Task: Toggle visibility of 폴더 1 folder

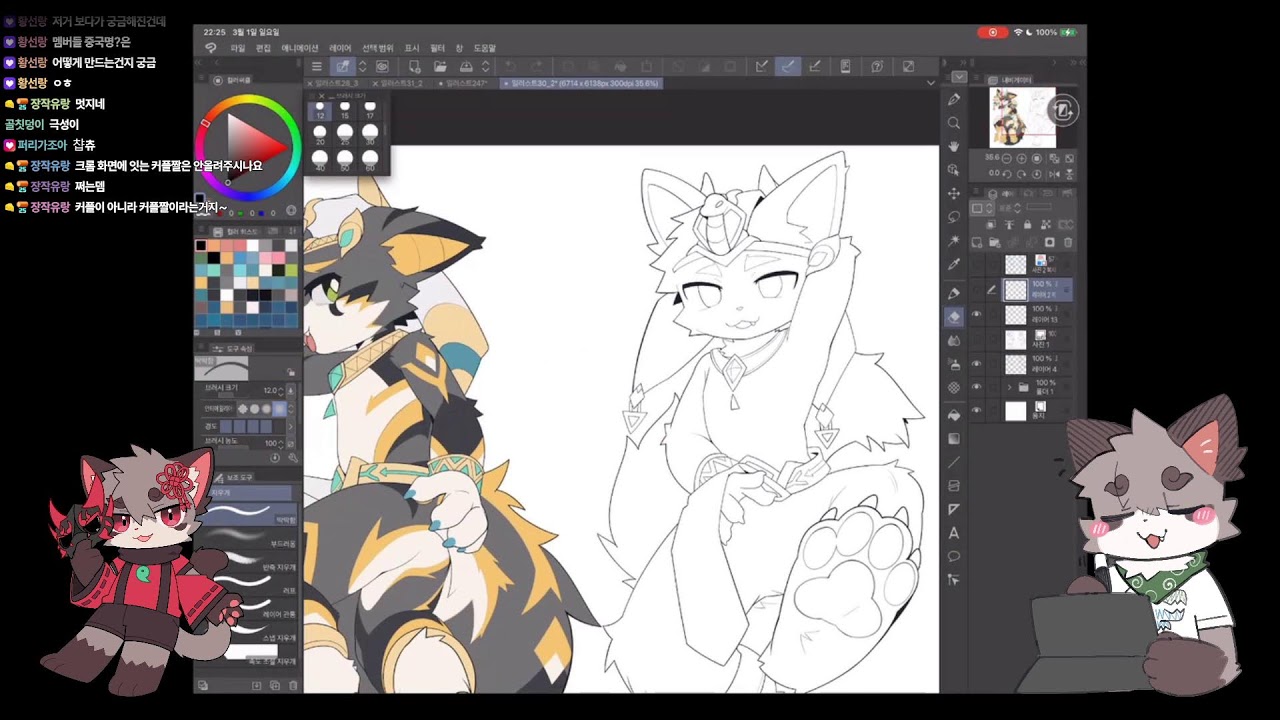Action: 977,388
